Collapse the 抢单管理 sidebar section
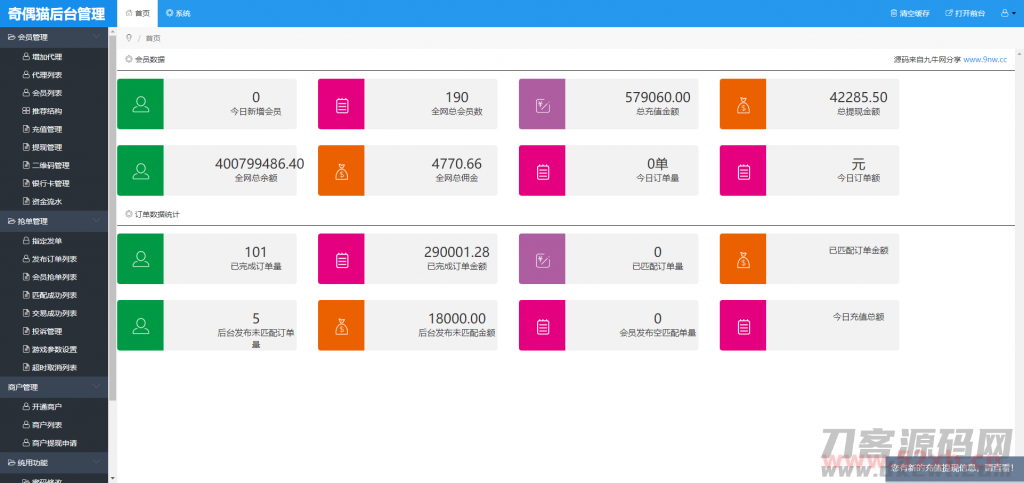1024x483 pixels. coord(95,221)
